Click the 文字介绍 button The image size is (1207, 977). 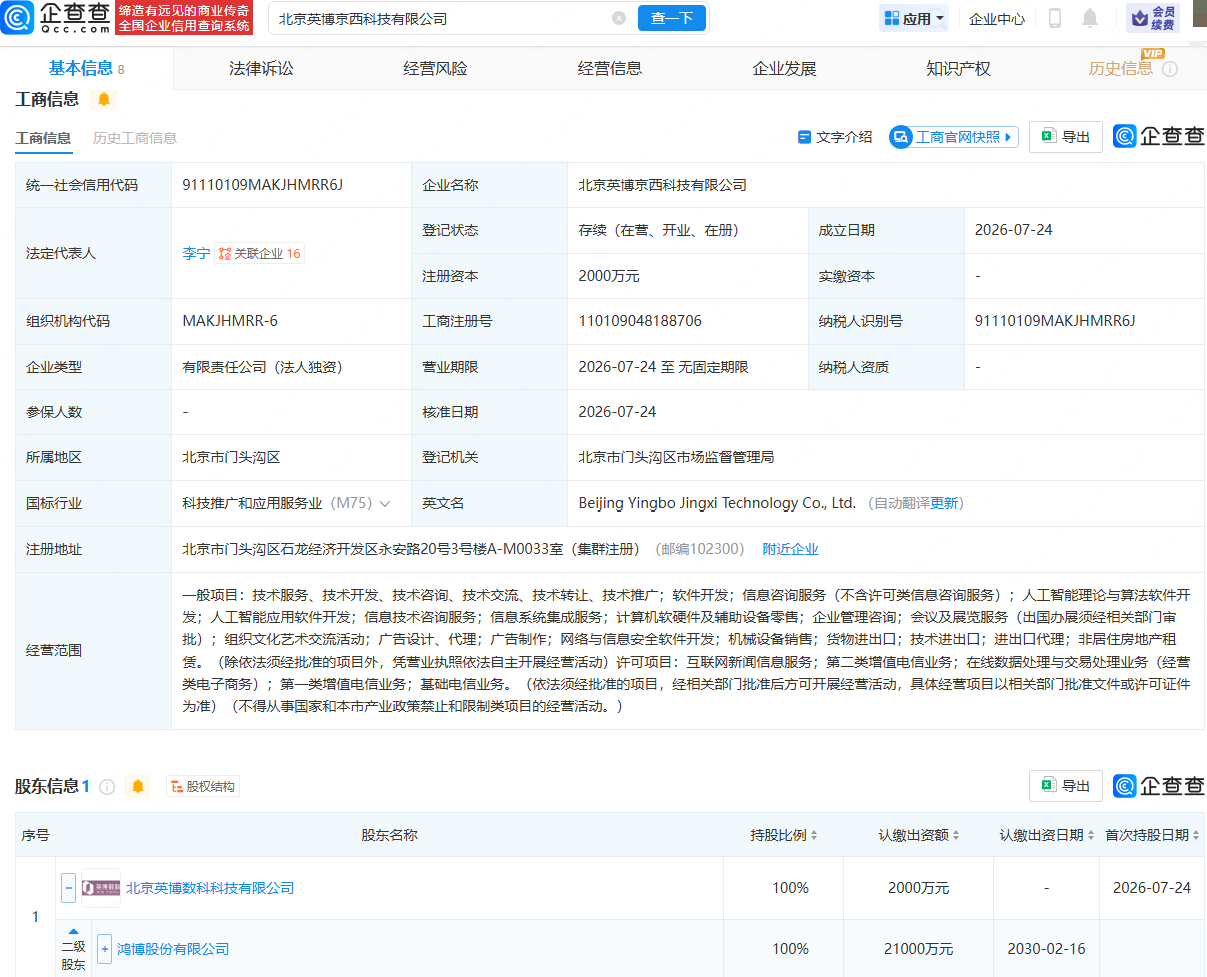[834, 137]
